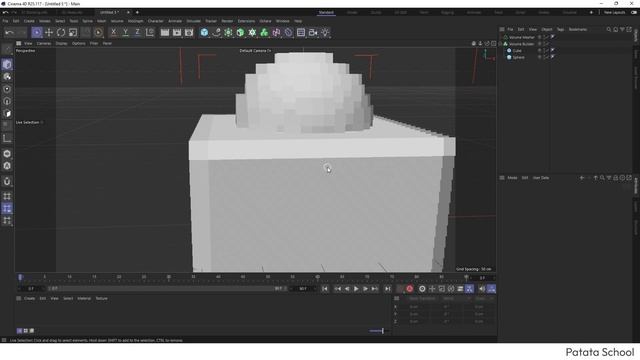The width and height of the screenshot is (640, 360).
Task: Select the Rotate tool
Action: click(61, 32)
